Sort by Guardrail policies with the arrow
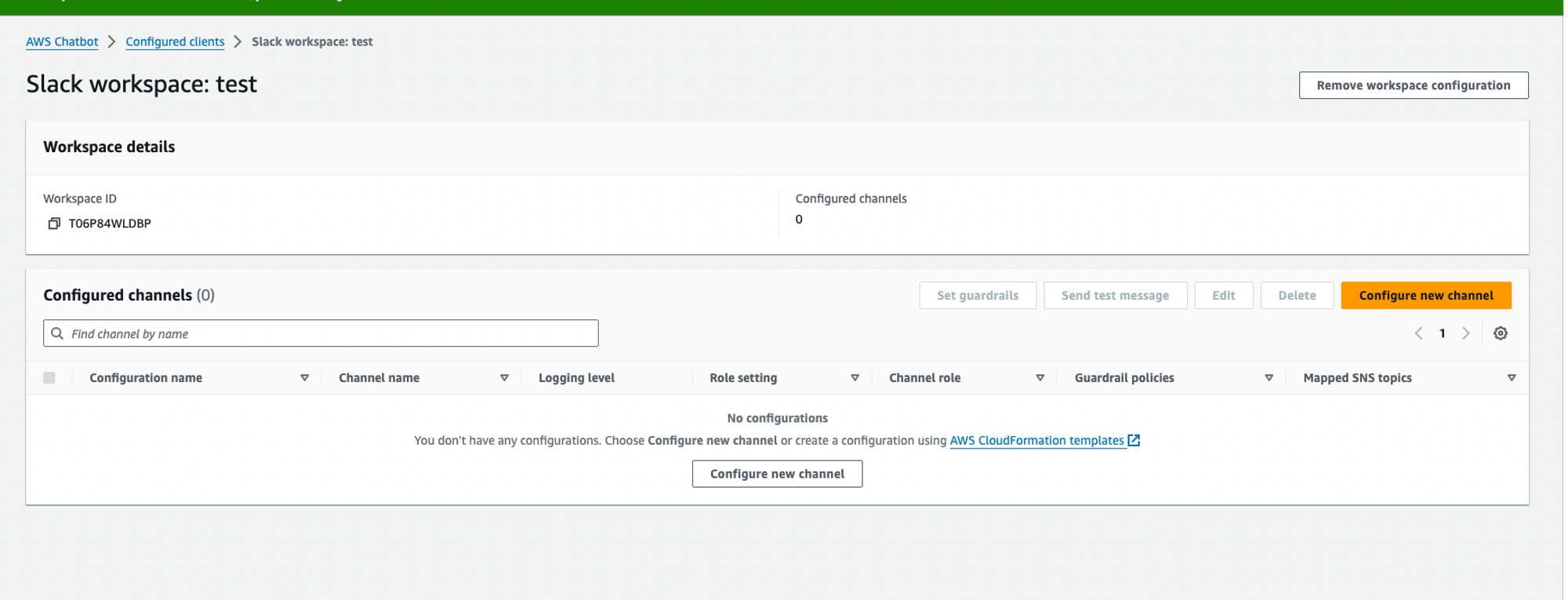 click(1269, 378)
